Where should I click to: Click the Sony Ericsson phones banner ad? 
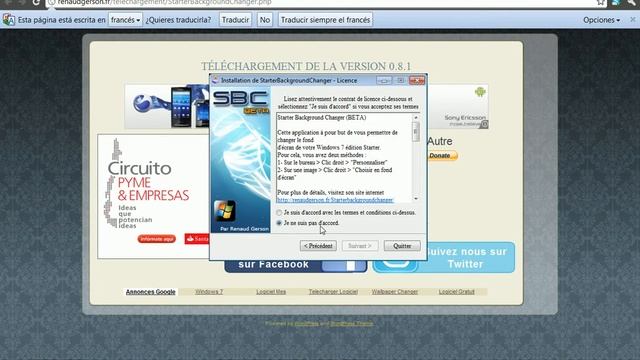pyautogui.click(x=167, y=107)
